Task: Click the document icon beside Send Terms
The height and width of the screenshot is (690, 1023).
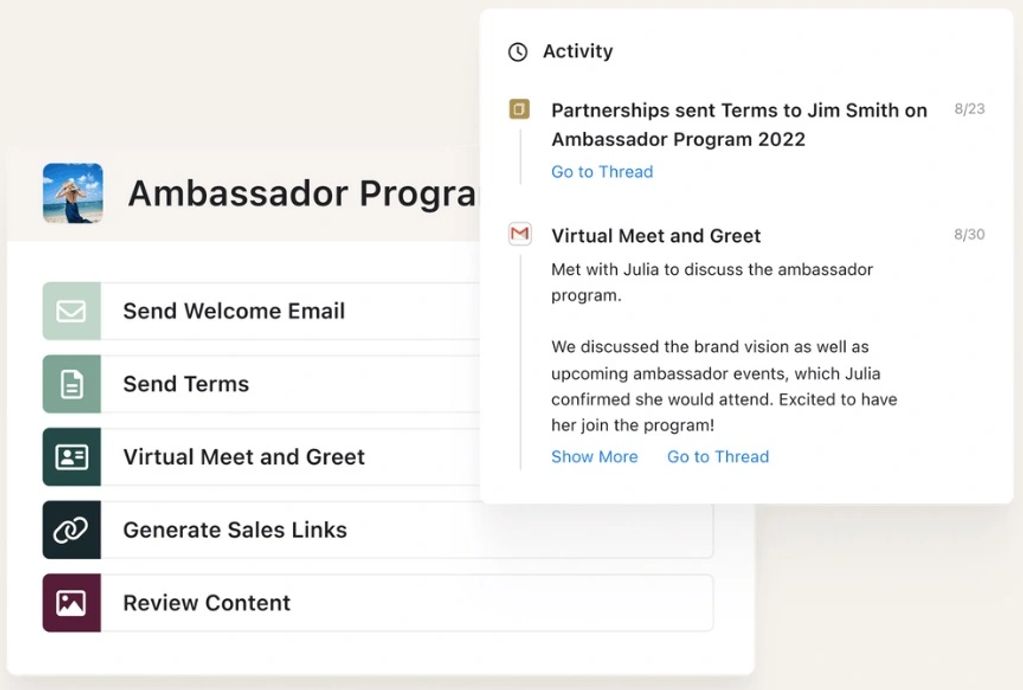Action: point(71,384)
